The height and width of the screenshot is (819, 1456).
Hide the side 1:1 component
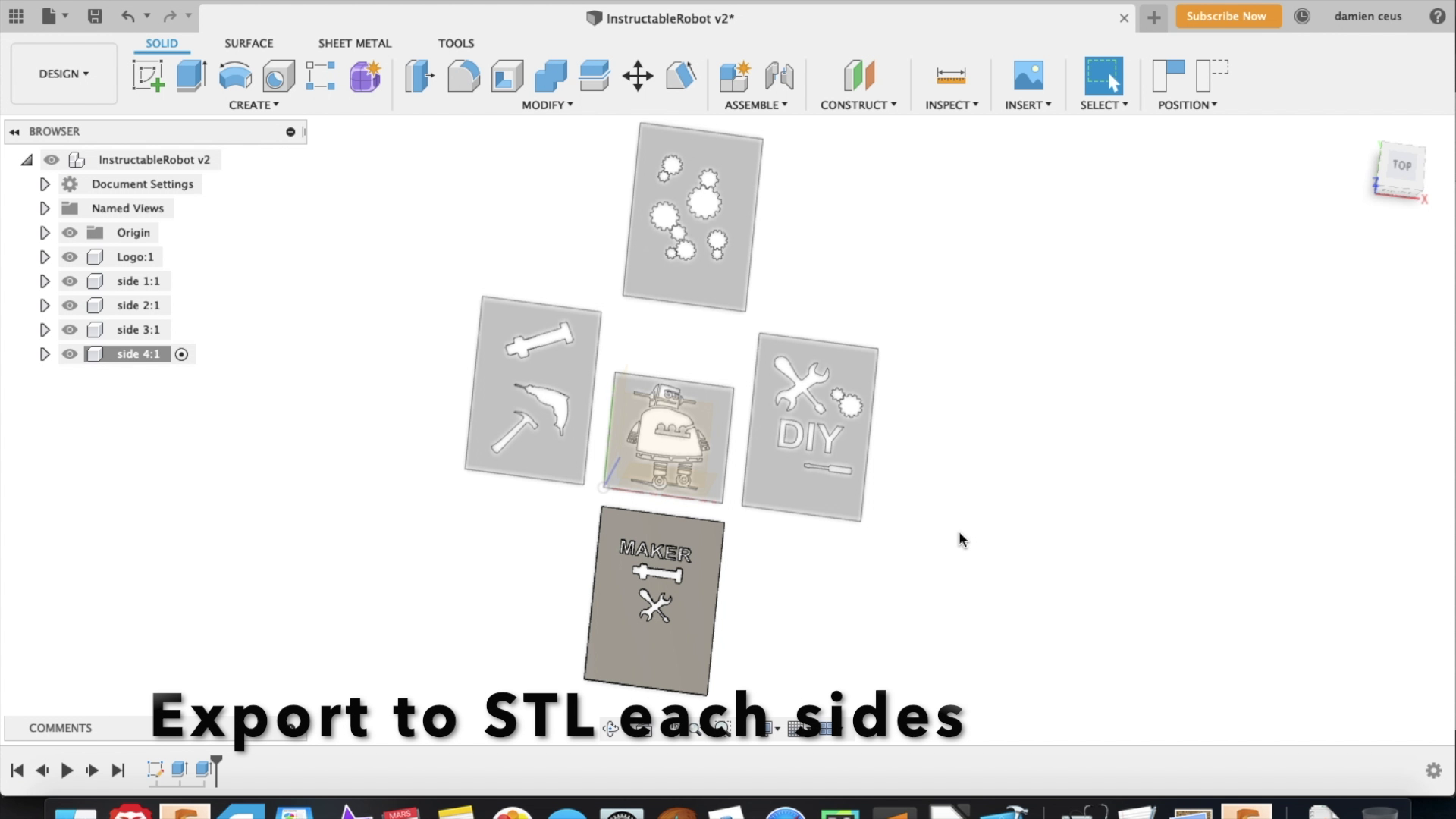70,281
